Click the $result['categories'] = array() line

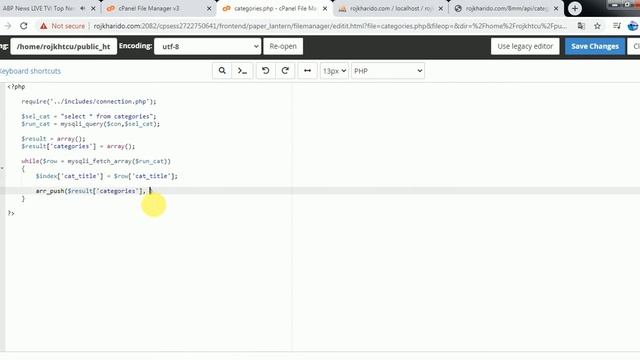point(78,146)
